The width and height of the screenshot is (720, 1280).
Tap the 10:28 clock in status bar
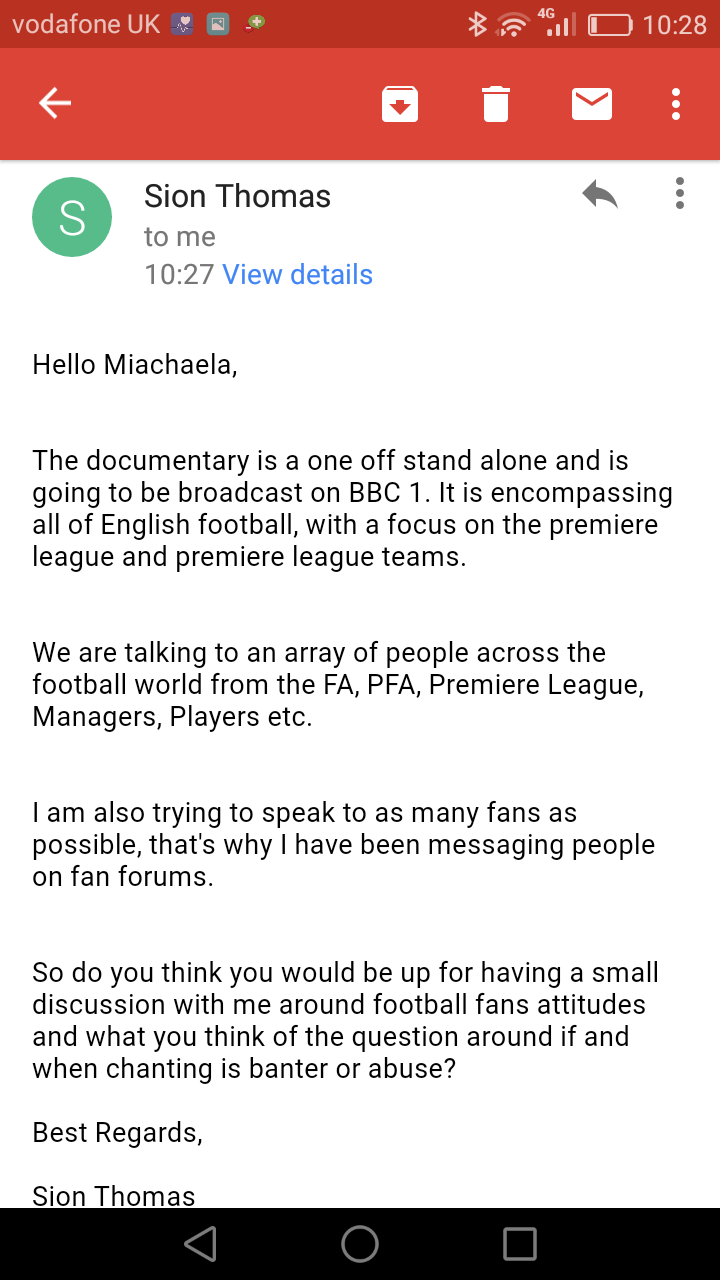674,24
